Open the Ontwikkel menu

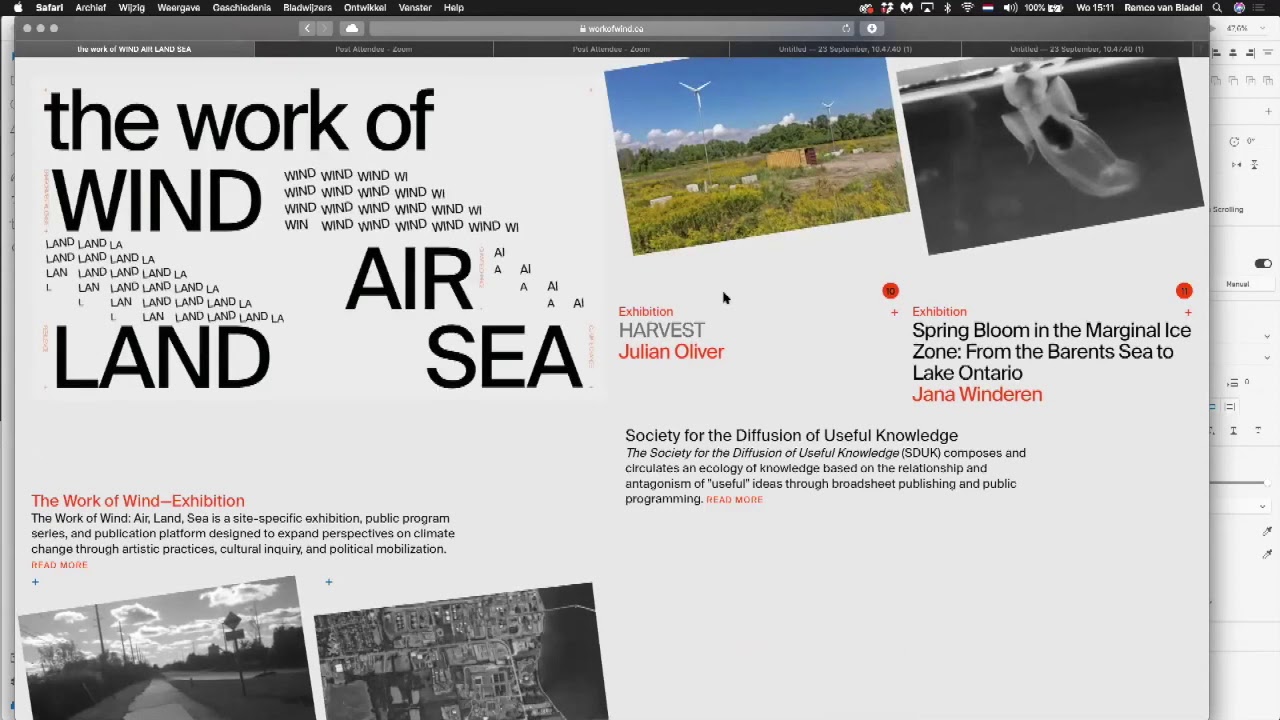tap(365, 7)
